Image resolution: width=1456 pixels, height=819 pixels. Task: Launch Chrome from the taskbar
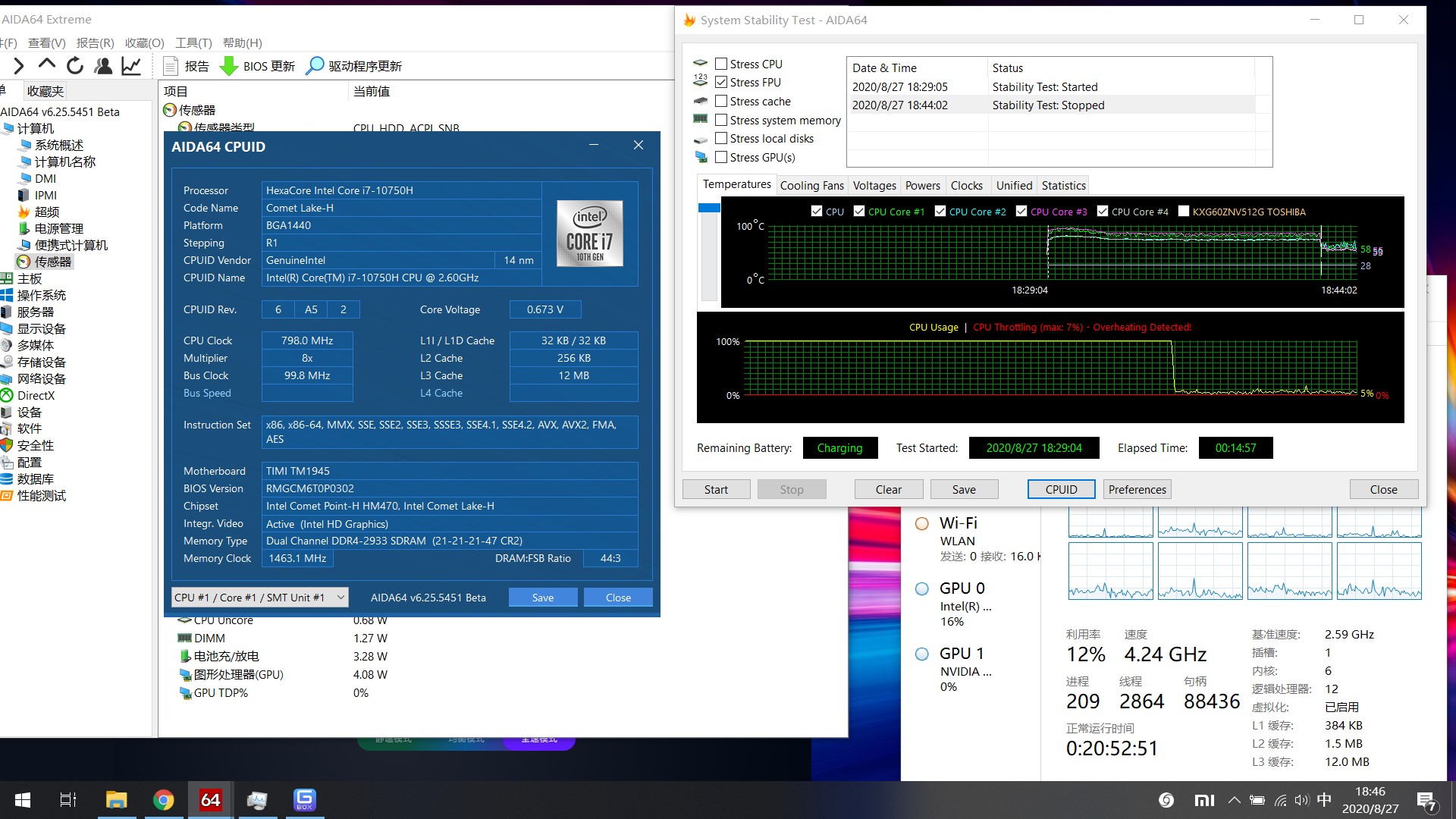click(163, 799)
